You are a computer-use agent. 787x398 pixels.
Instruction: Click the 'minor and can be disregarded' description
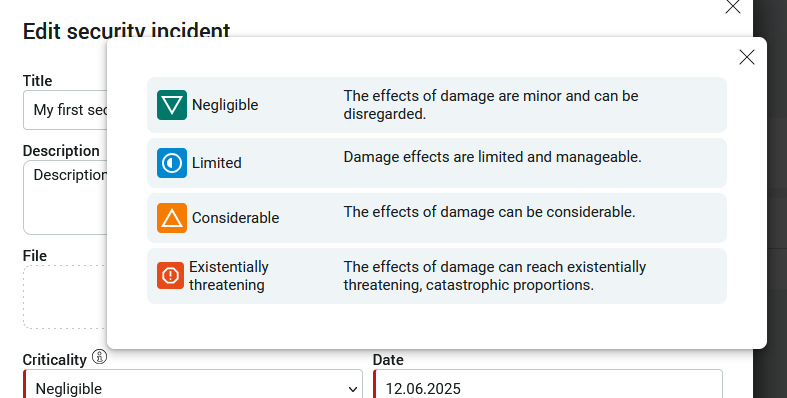pos(491,105)
